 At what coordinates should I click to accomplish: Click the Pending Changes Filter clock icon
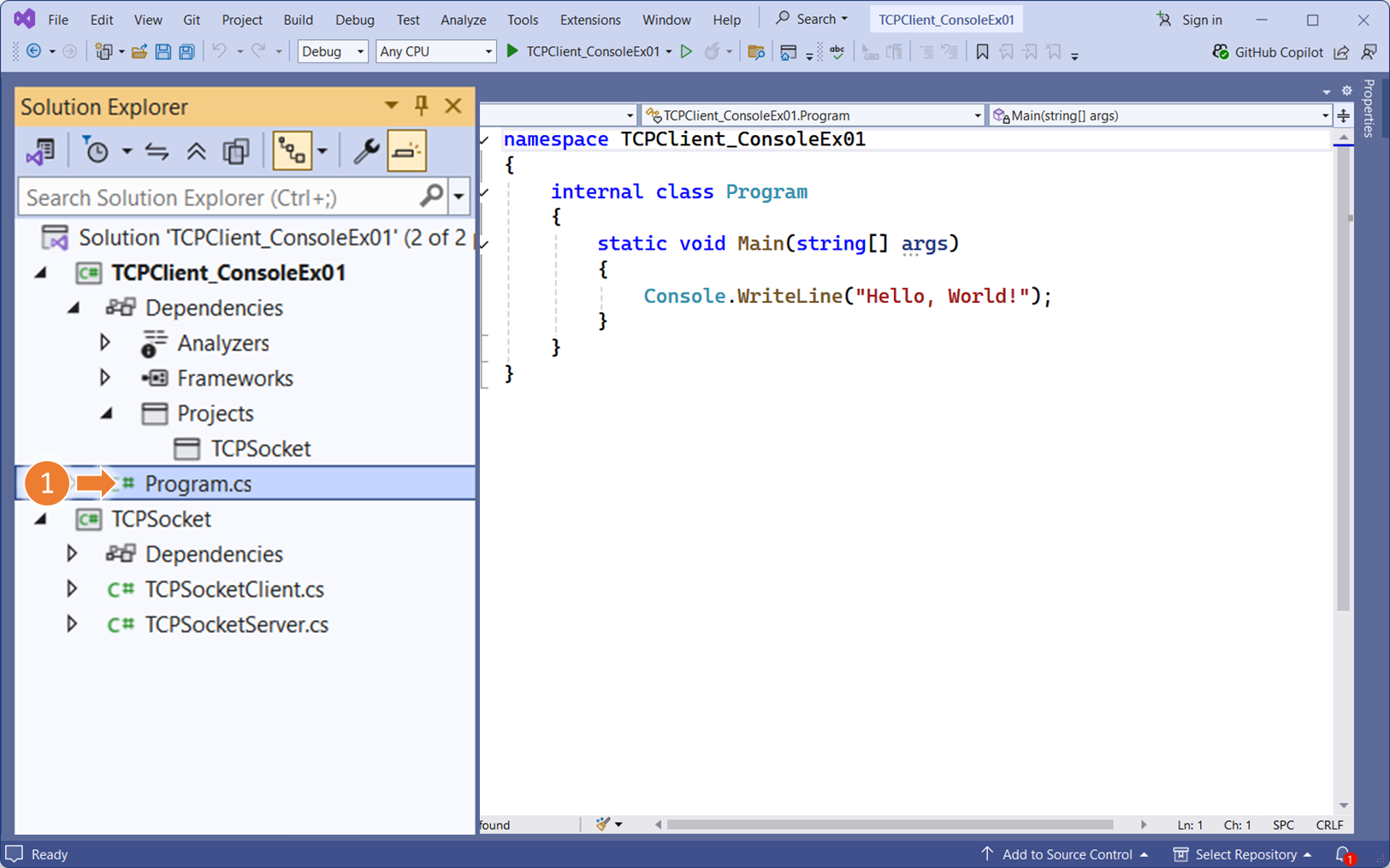[97, 151]
